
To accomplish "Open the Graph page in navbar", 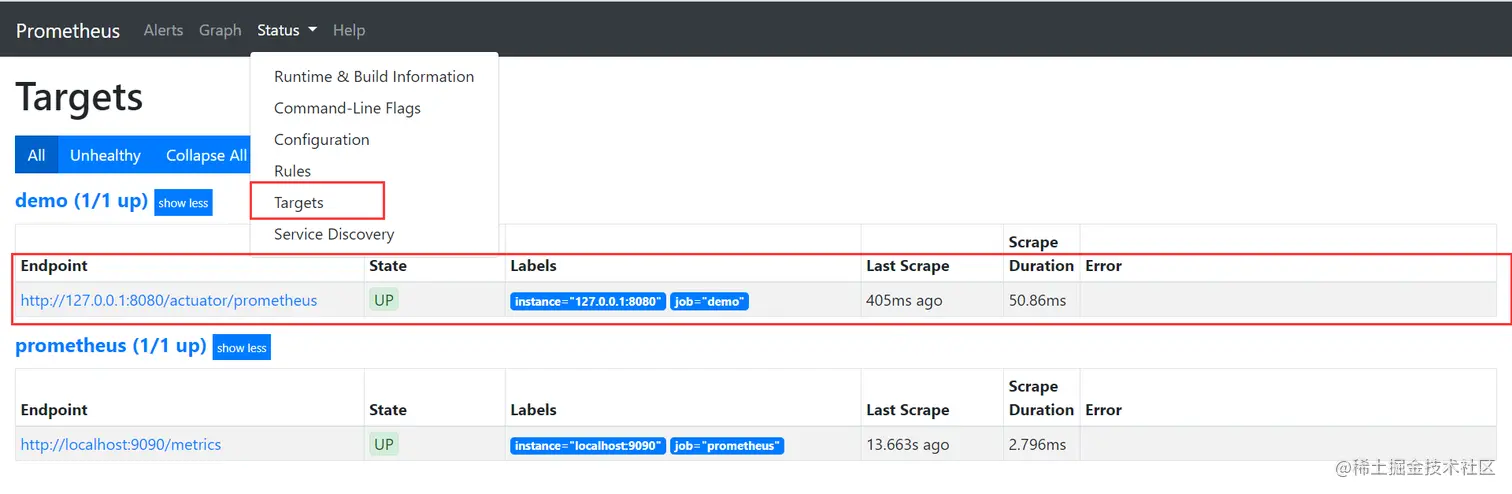I will point(220,30).
